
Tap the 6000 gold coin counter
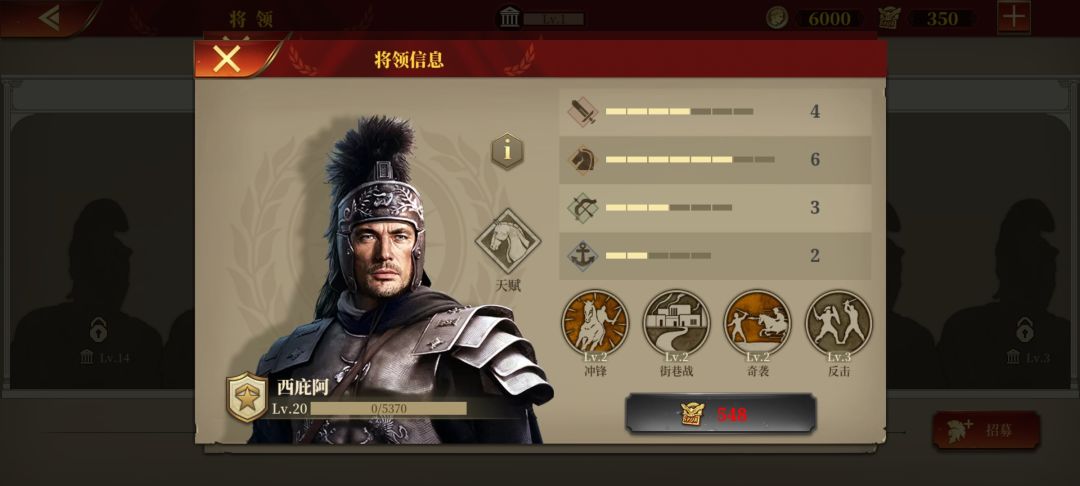click(815, 19)
